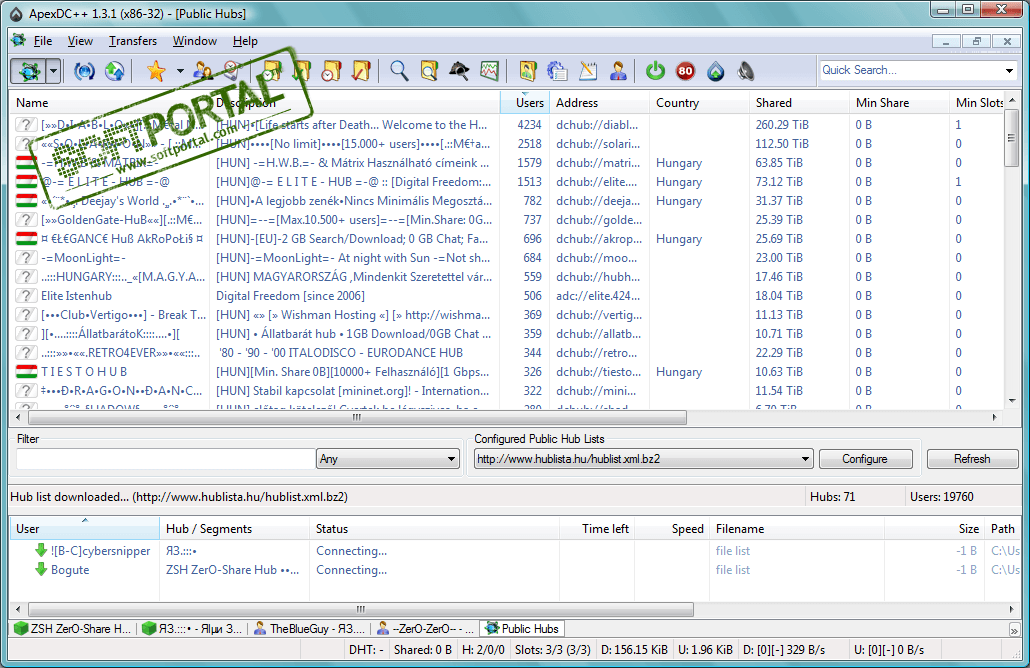Click the Open File List icon
The width and height of the screenshot is (1030, 668).
[x=527, y=71]
